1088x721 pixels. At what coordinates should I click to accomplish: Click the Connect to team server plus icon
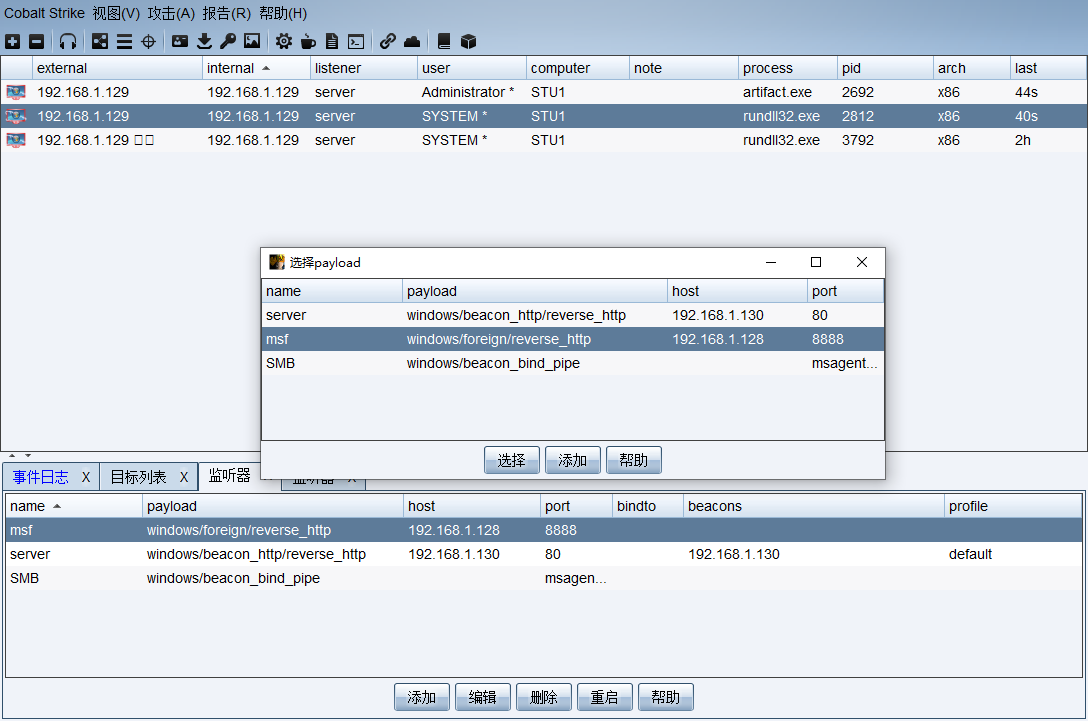(12, 42)
